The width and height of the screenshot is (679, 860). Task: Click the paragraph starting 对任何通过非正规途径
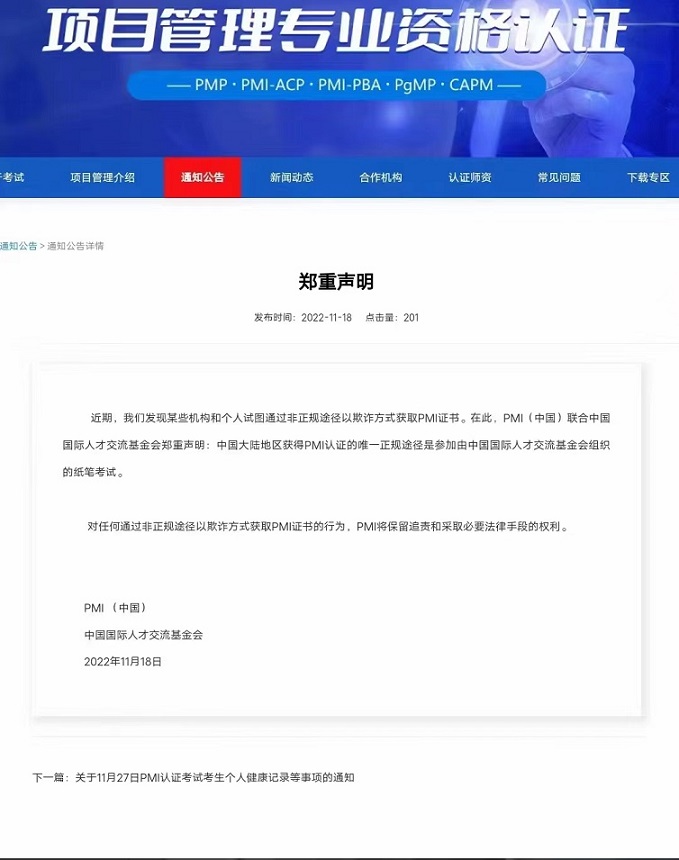click(329, 527)
